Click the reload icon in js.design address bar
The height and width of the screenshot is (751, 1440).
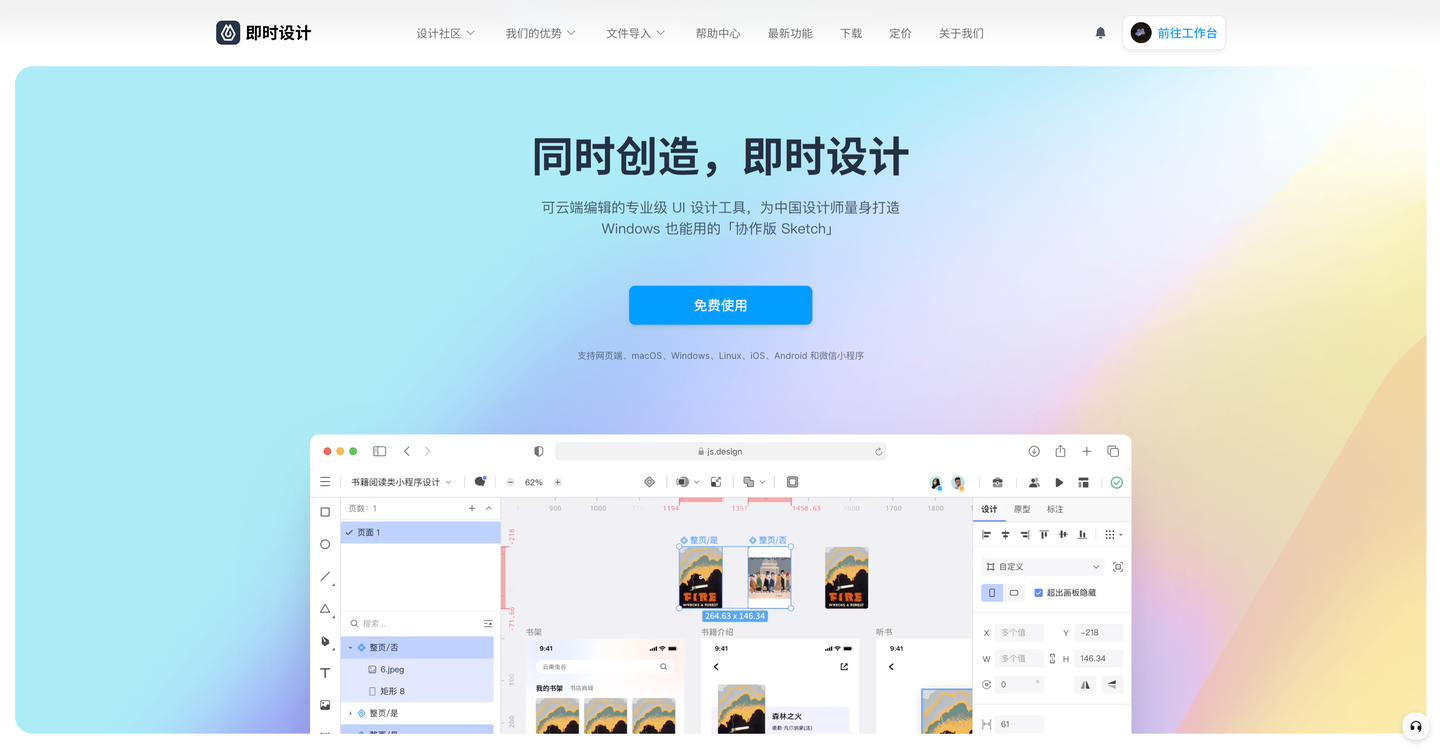[x=878, y=452]
